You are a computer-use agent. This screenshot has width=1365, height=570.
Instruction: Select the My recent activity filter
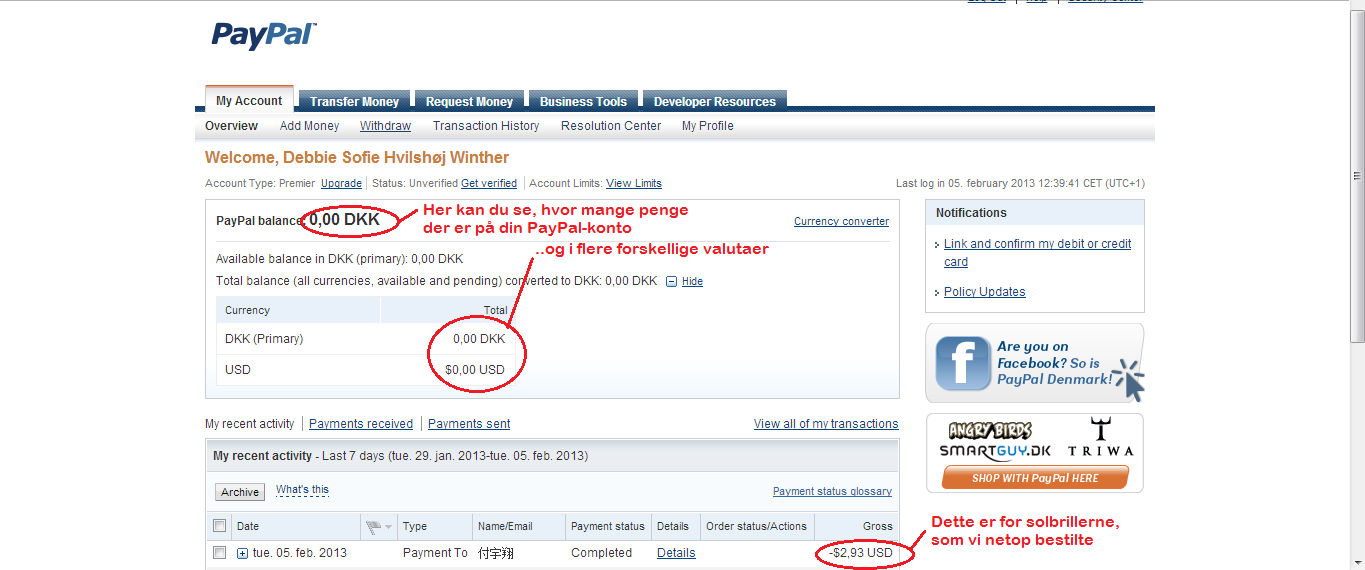(x=250, y=424)
